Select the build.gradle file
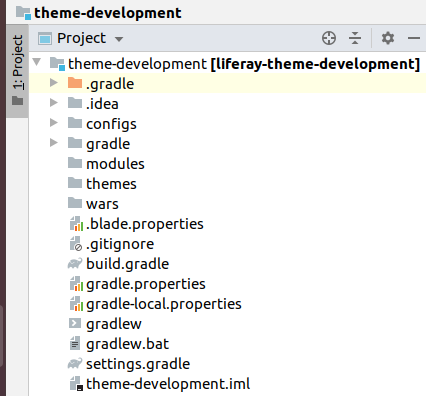Viewport: 426px width, 396px height. tap(128, 264)
